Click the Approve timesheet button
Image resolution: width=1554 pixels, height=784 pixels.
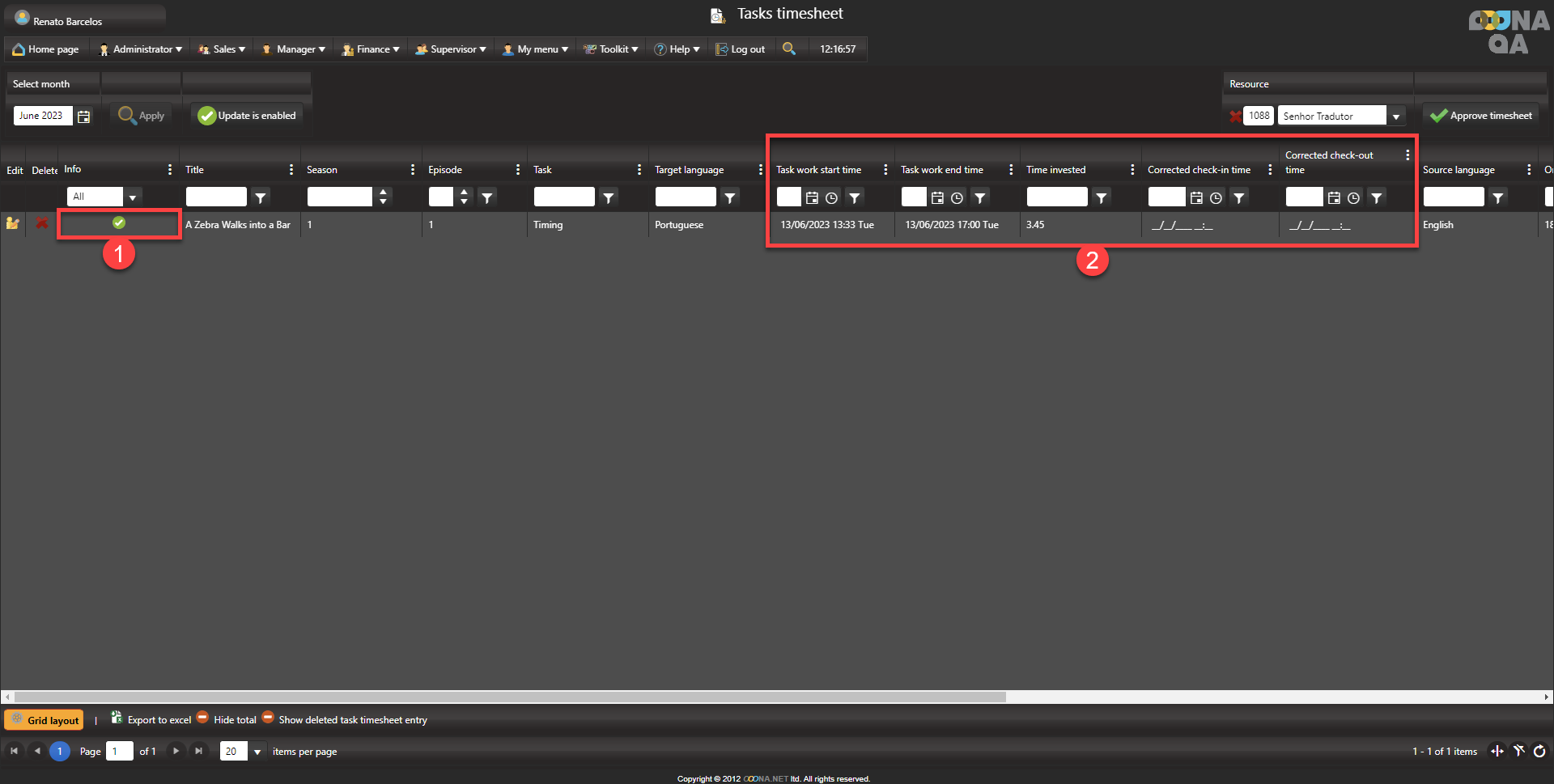click(1481, 116)
